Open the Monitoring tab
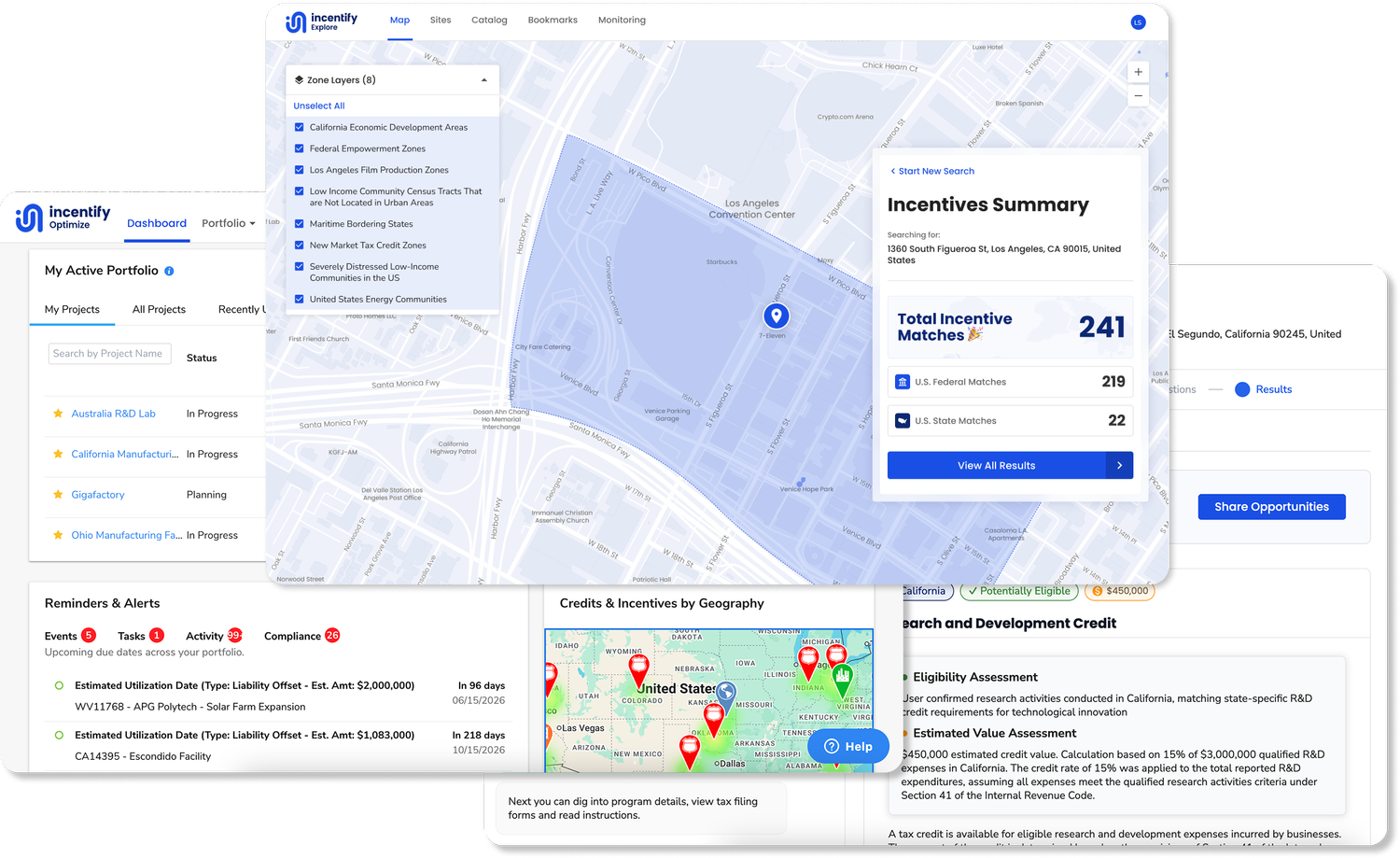The height and width of the screenshot is (858, 1400). (x=622, y=20)
